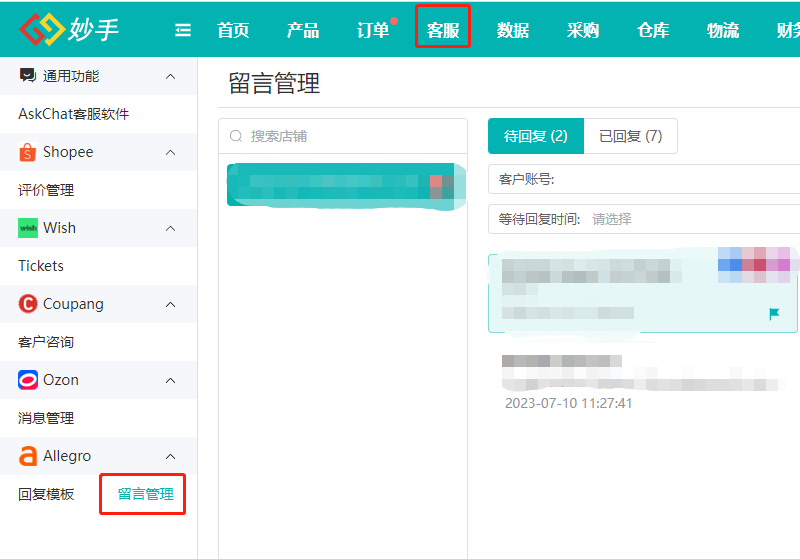Image resolution: width=800 pixels, height=559 pixels.
Task: Open the 仓库 menu
Action: coord(653,30)
